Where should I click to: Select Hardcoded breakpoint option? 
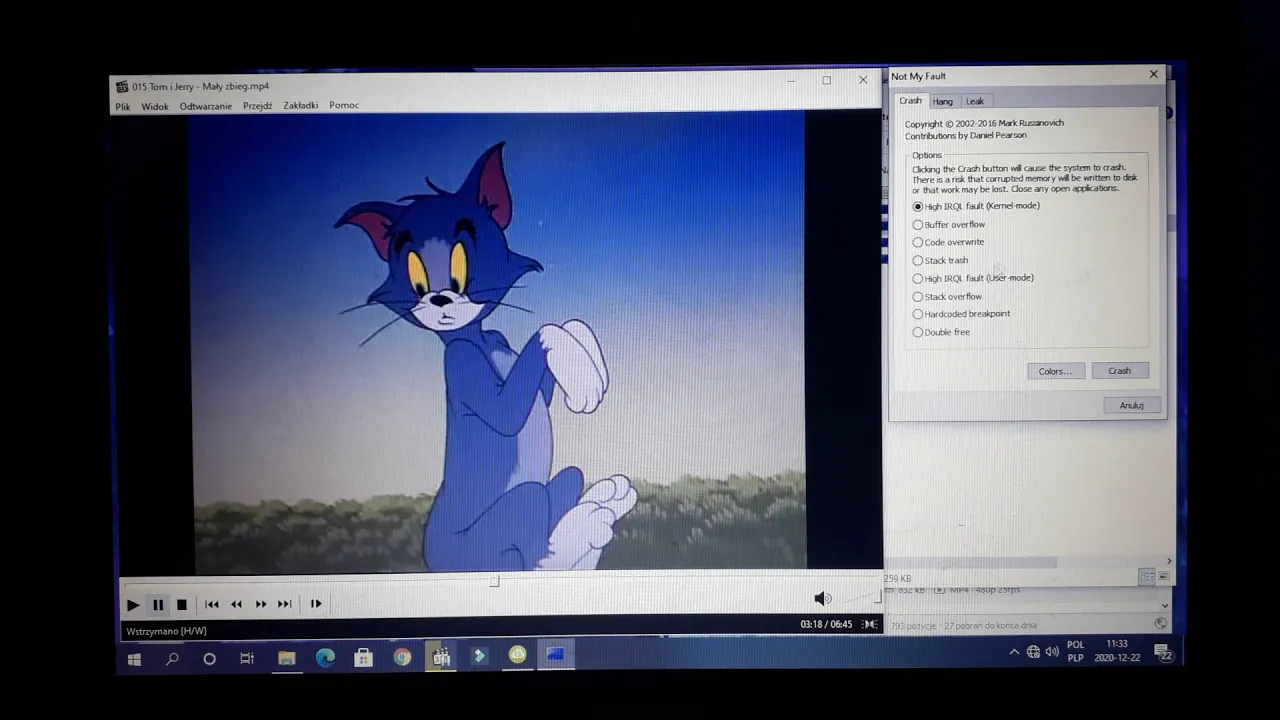961,314
